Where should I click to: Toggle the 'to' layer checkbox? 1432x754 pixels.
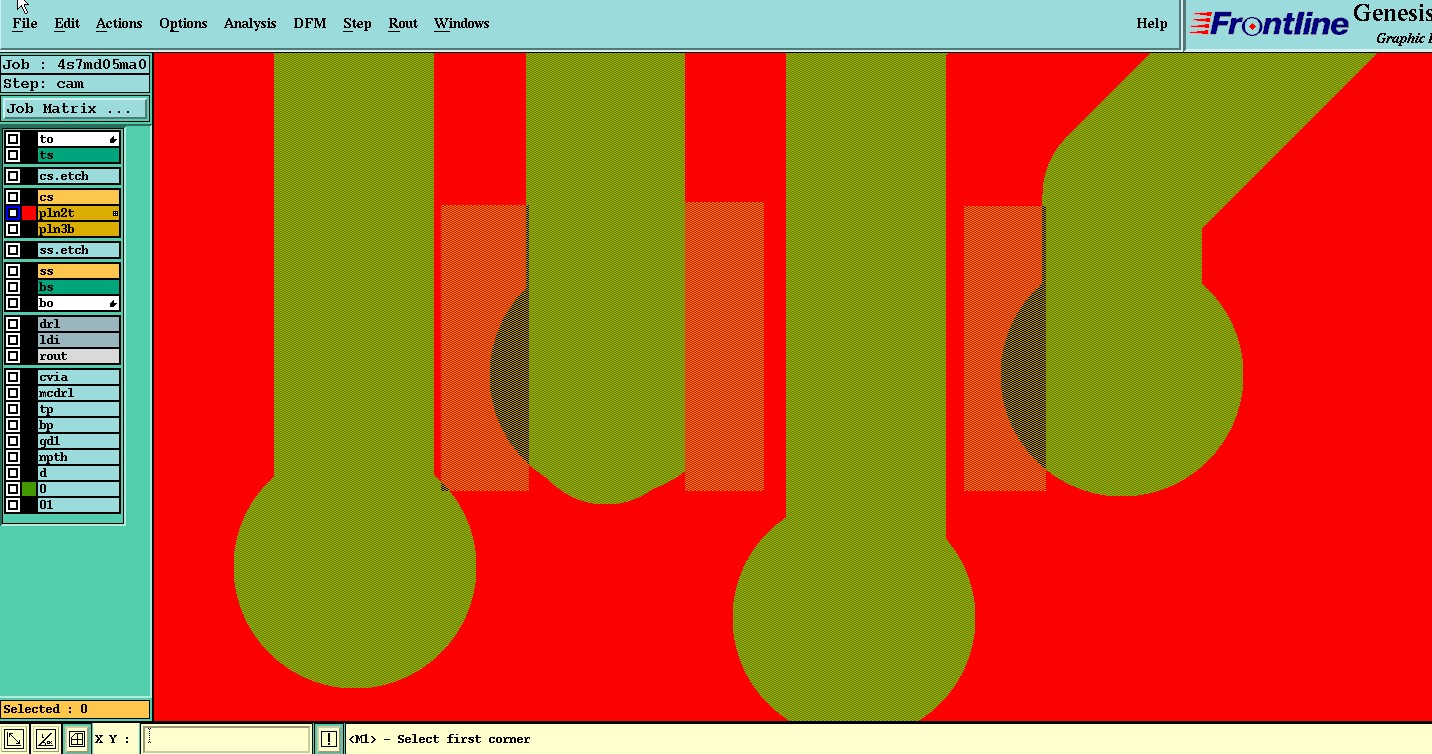tap(13, 139)
